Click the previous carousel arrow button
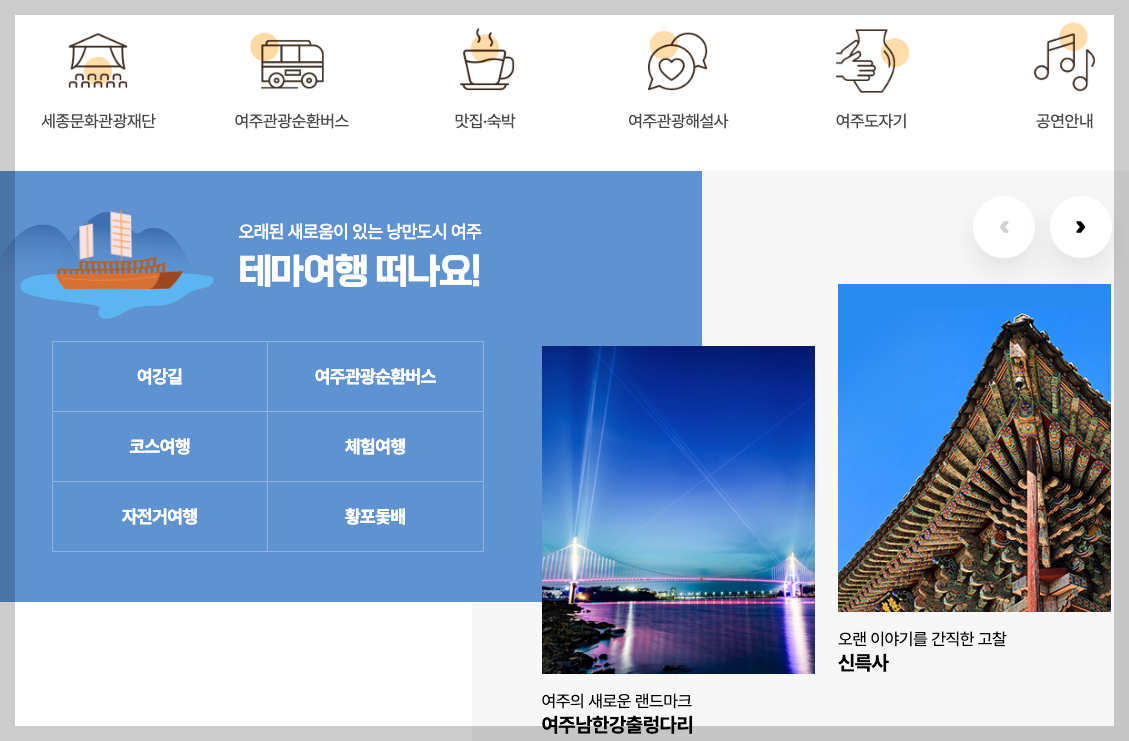Image resolution: width=1129 pixels, height=741 pixels. [1004, 227]
